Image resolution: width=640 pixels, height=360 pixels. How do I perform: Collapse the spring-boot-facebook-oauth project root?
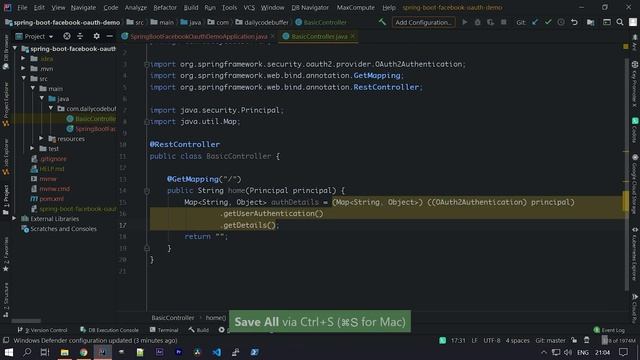click(x=15, y=49)
